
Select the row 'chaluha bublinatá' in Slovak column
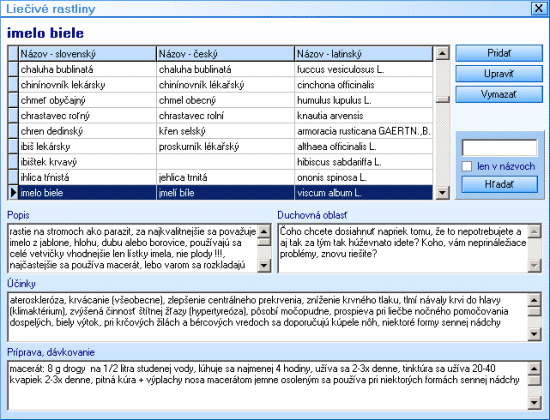87,69
